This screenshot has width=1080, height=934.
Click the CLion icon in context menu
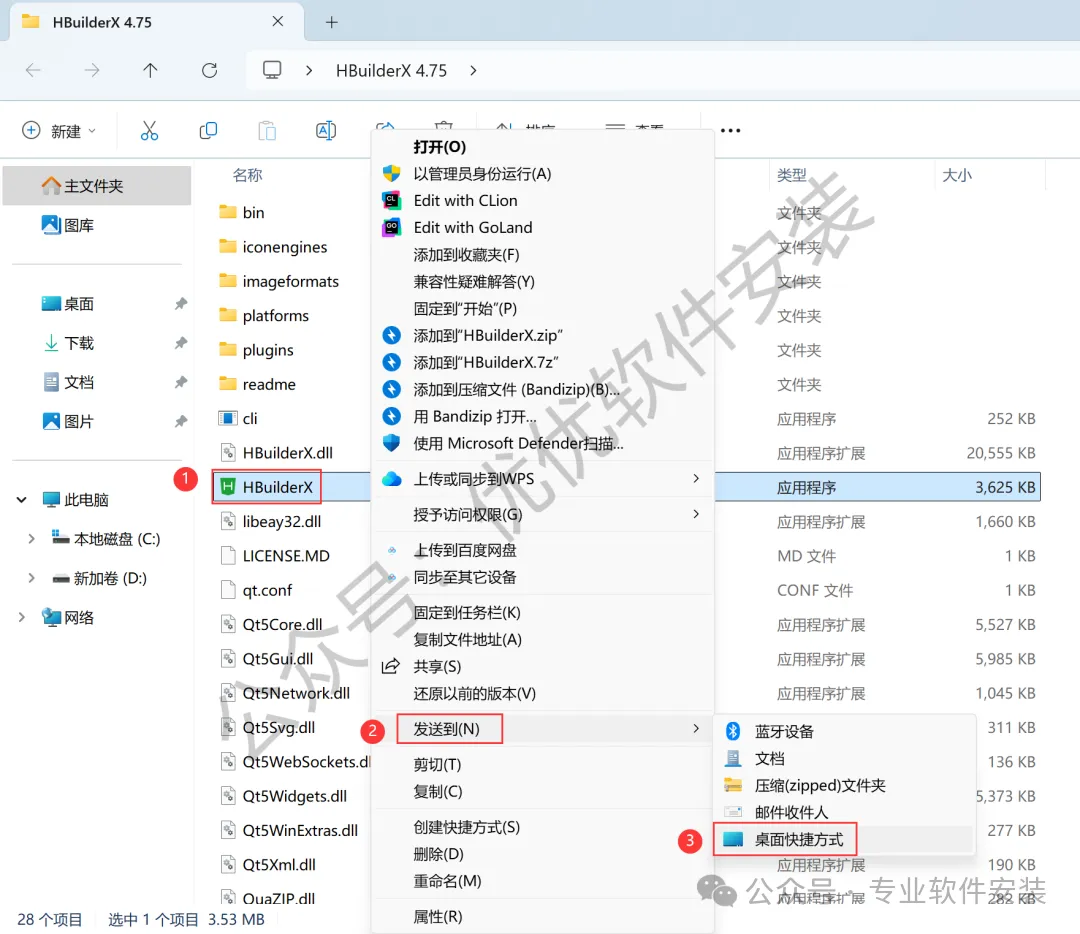coord(391,200)
